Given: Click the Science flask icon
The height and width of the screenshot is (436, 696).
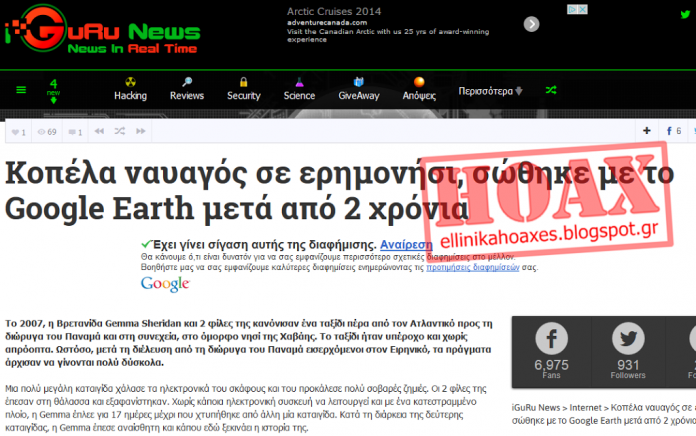Looking at the screenshot, I should pos(300,82).
